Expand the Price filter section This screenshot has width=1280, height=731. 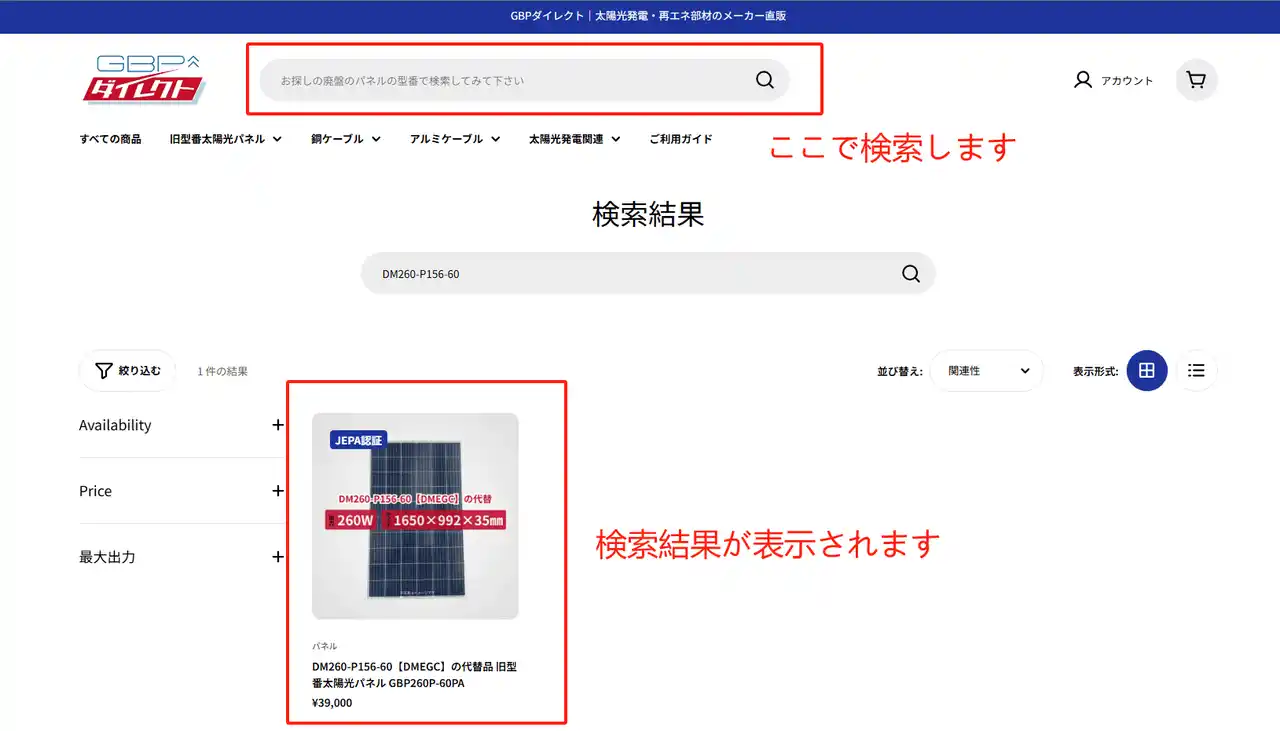point(278,491)
